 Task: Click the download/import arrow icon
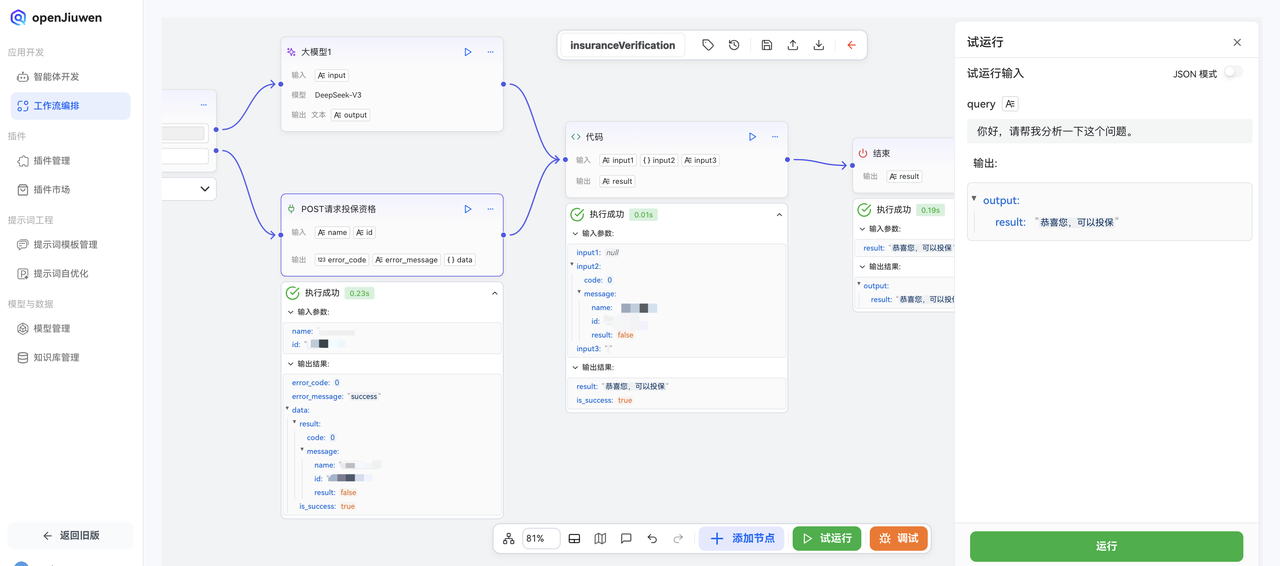[819, 45]
